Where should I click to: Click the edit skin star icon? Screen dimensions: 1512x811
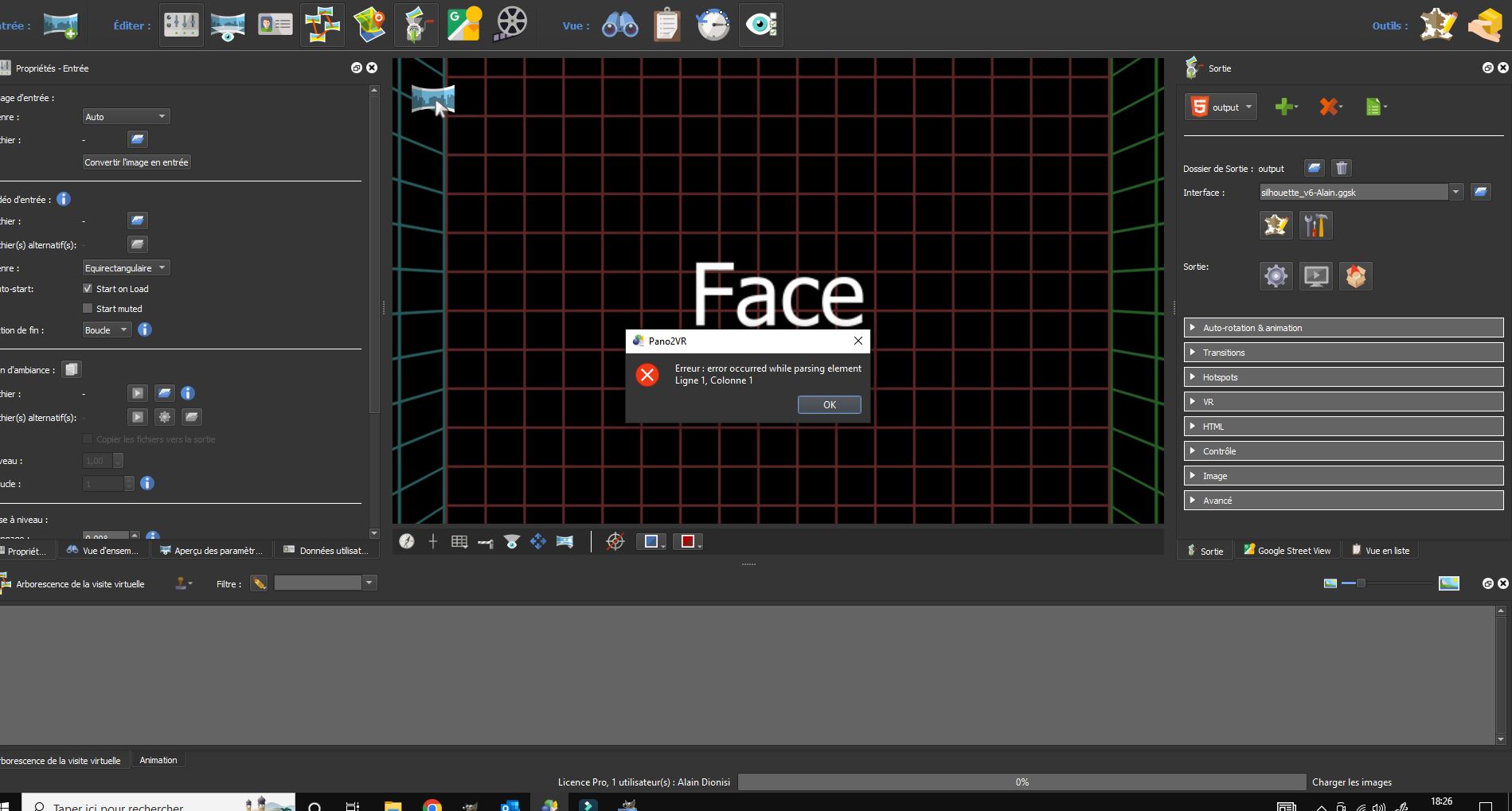(x=1276, y=225)
